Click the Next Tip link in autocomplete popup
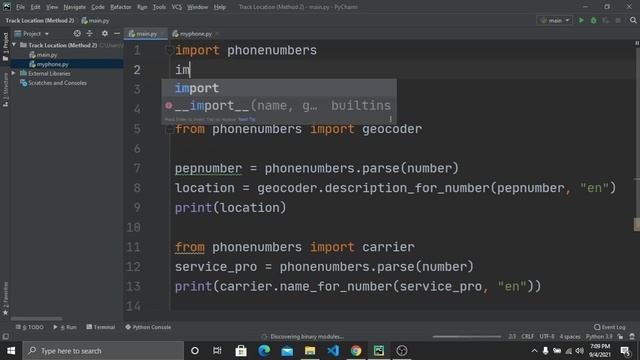This screenshot has width=640, height=360. click(x=247, y=119)
